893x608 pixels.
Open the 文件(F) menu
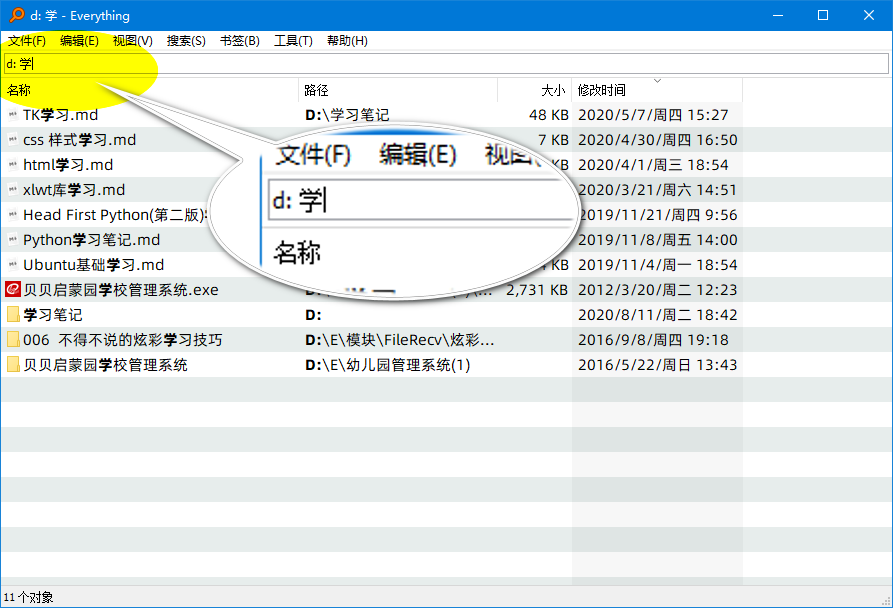click(x=25, y=41)
